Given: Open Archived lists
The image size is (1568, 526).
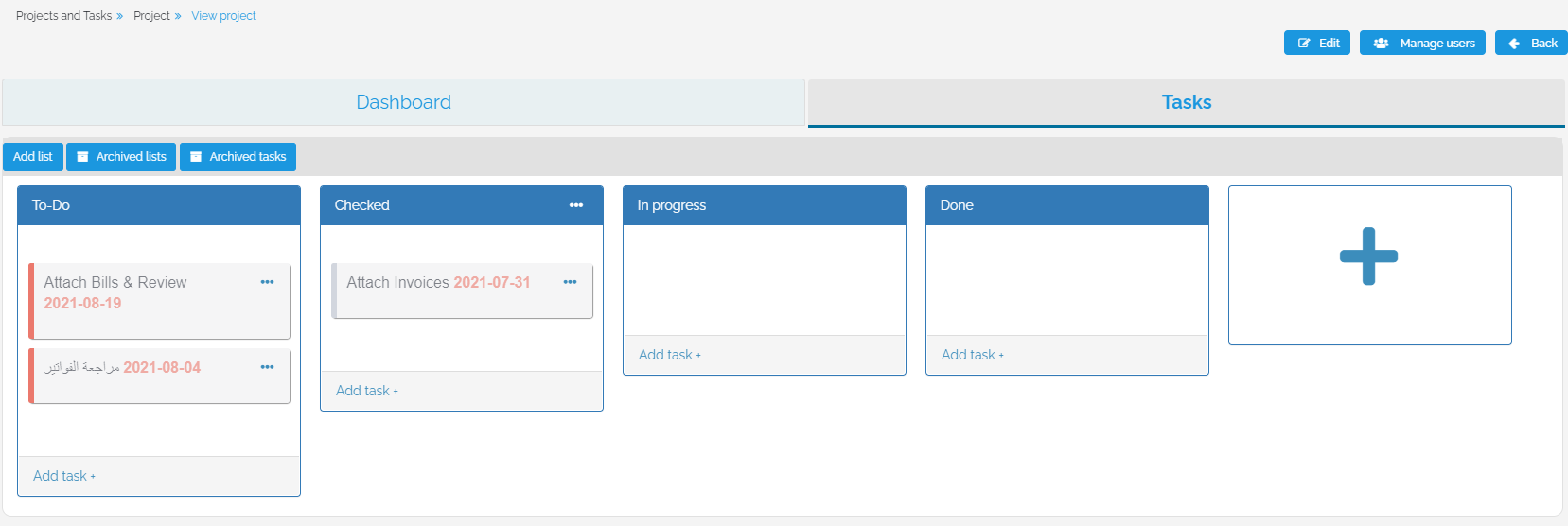Looking at the screenshot, I should point(121,157).
